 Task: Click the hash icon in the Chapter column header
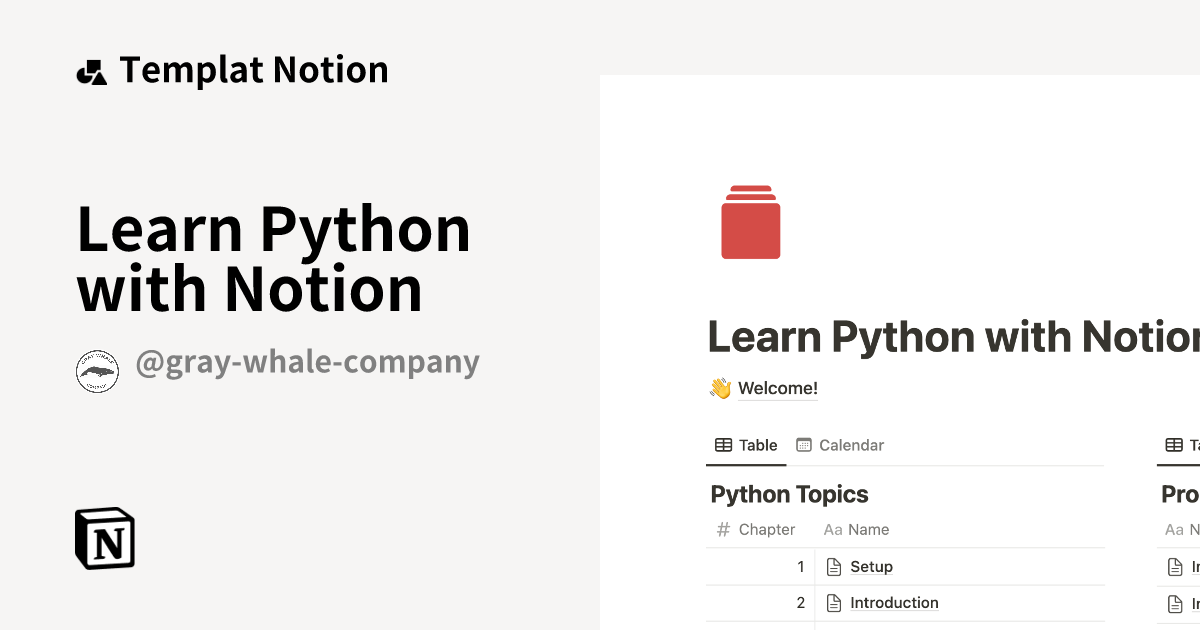(722, 529)
